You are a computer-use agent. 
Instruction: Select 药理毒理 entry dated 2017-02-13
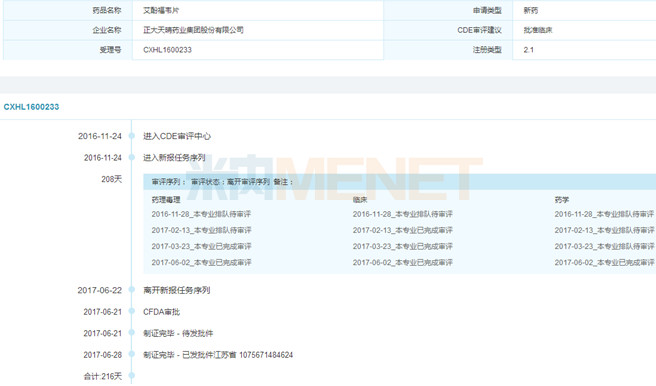click(x=201, y=230)
